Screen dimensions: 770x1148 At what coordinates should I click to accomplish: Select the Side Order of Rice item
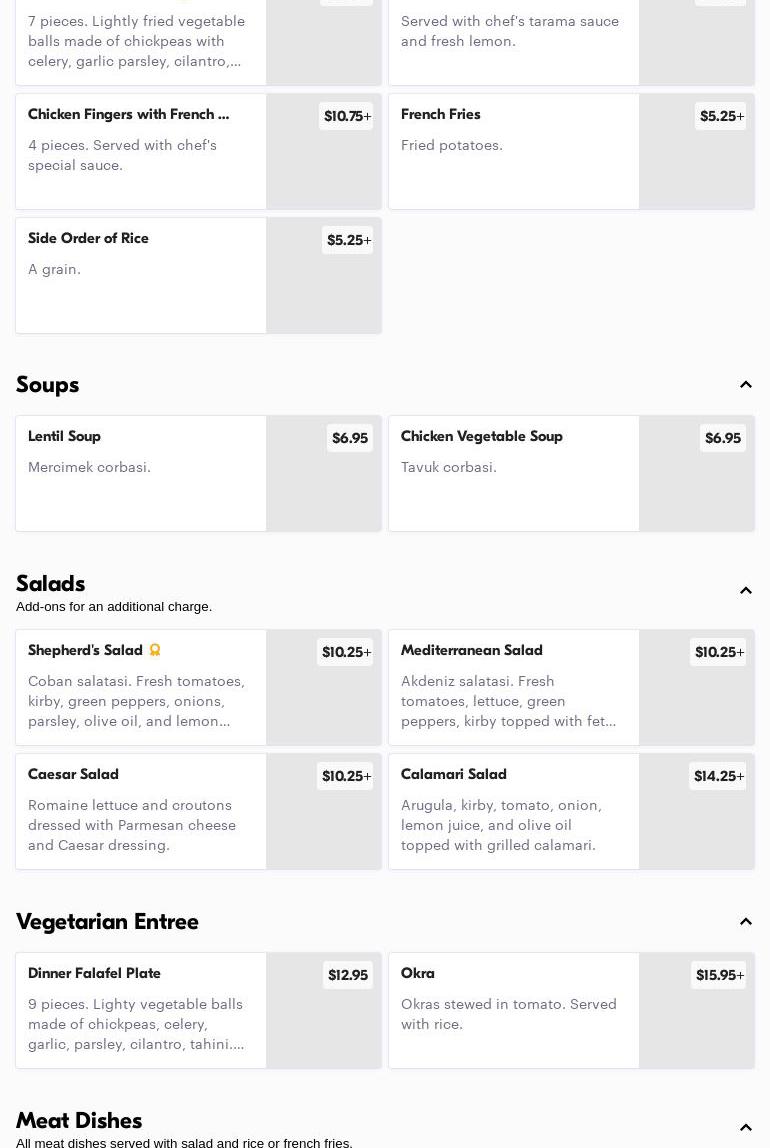pyautogui.click(x=198, y=275)
